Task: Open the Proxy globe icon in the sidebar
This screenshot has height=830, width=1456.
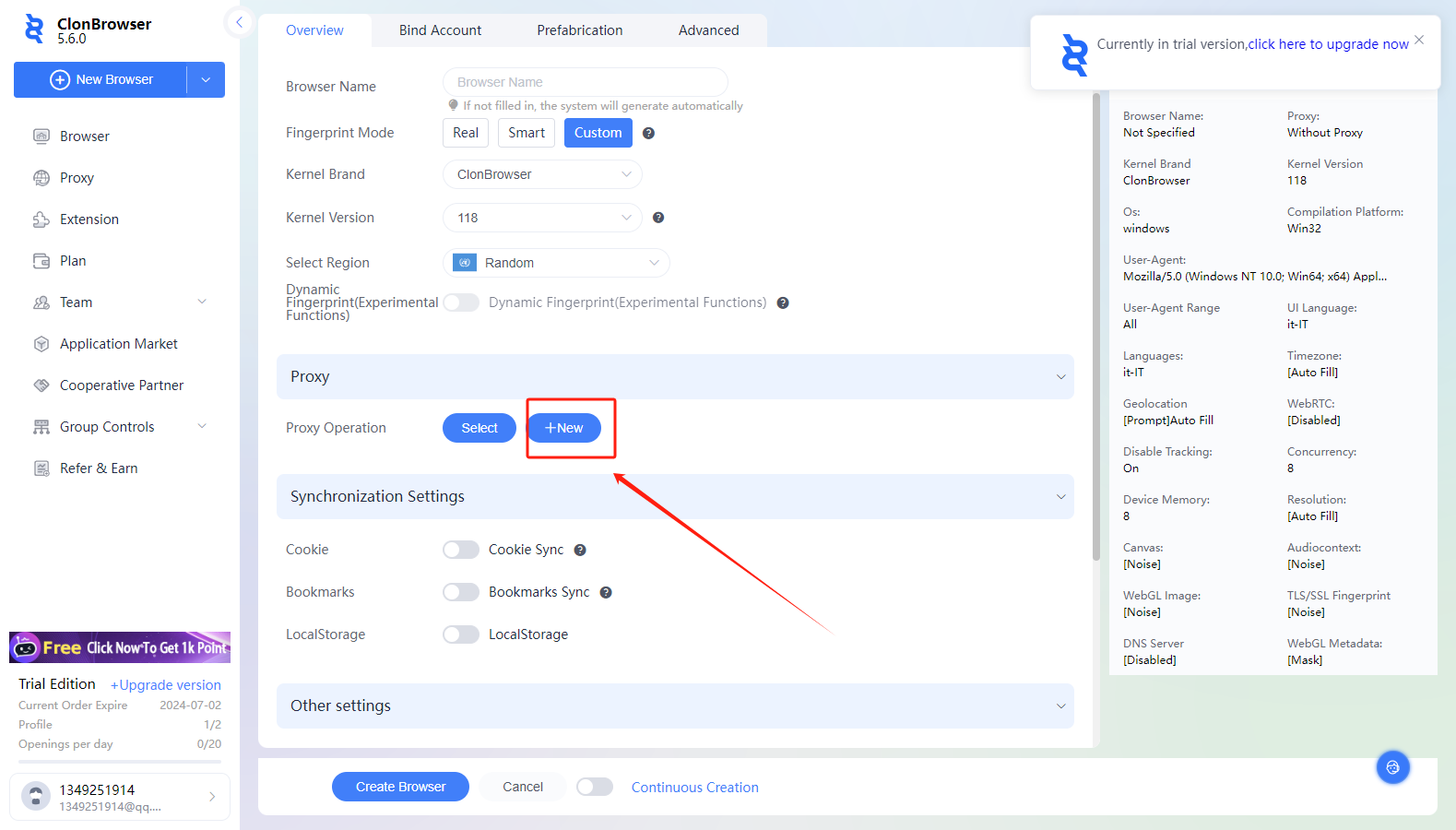Action: pos(41,178)
